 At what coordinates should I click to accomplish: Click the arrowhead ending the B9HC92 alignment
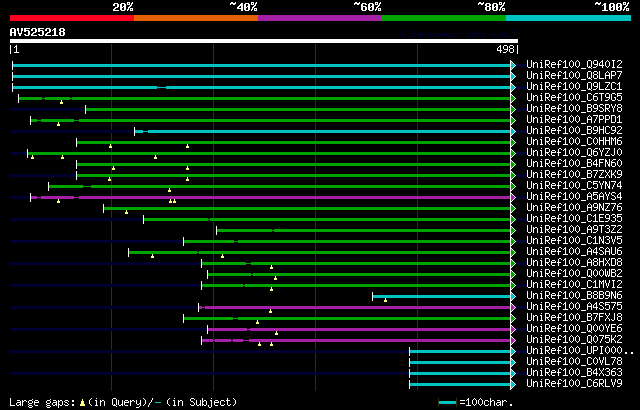tap(513, 131)
